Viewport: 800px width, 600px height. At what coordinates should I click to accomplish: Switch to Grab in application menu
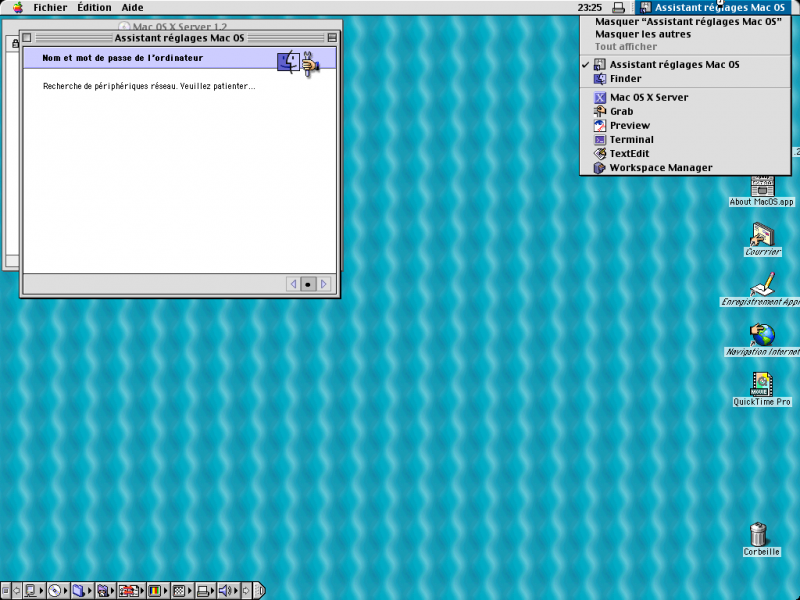tap(685, 111)
